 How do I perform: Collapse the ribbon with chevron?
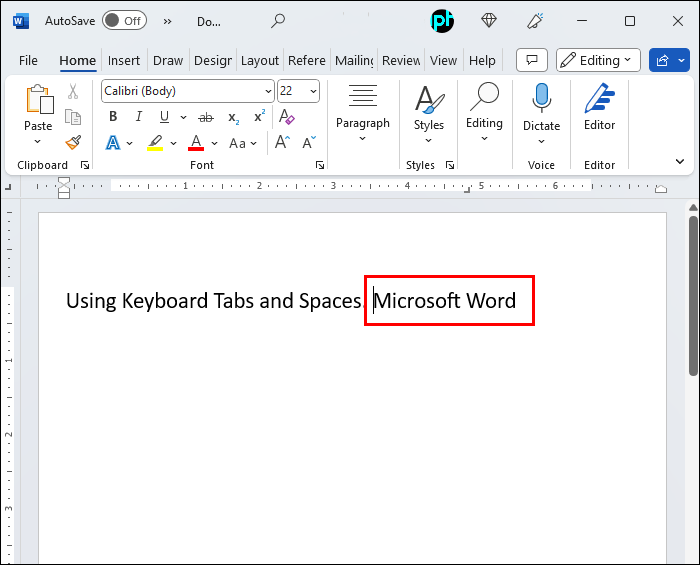click(680, 161)
